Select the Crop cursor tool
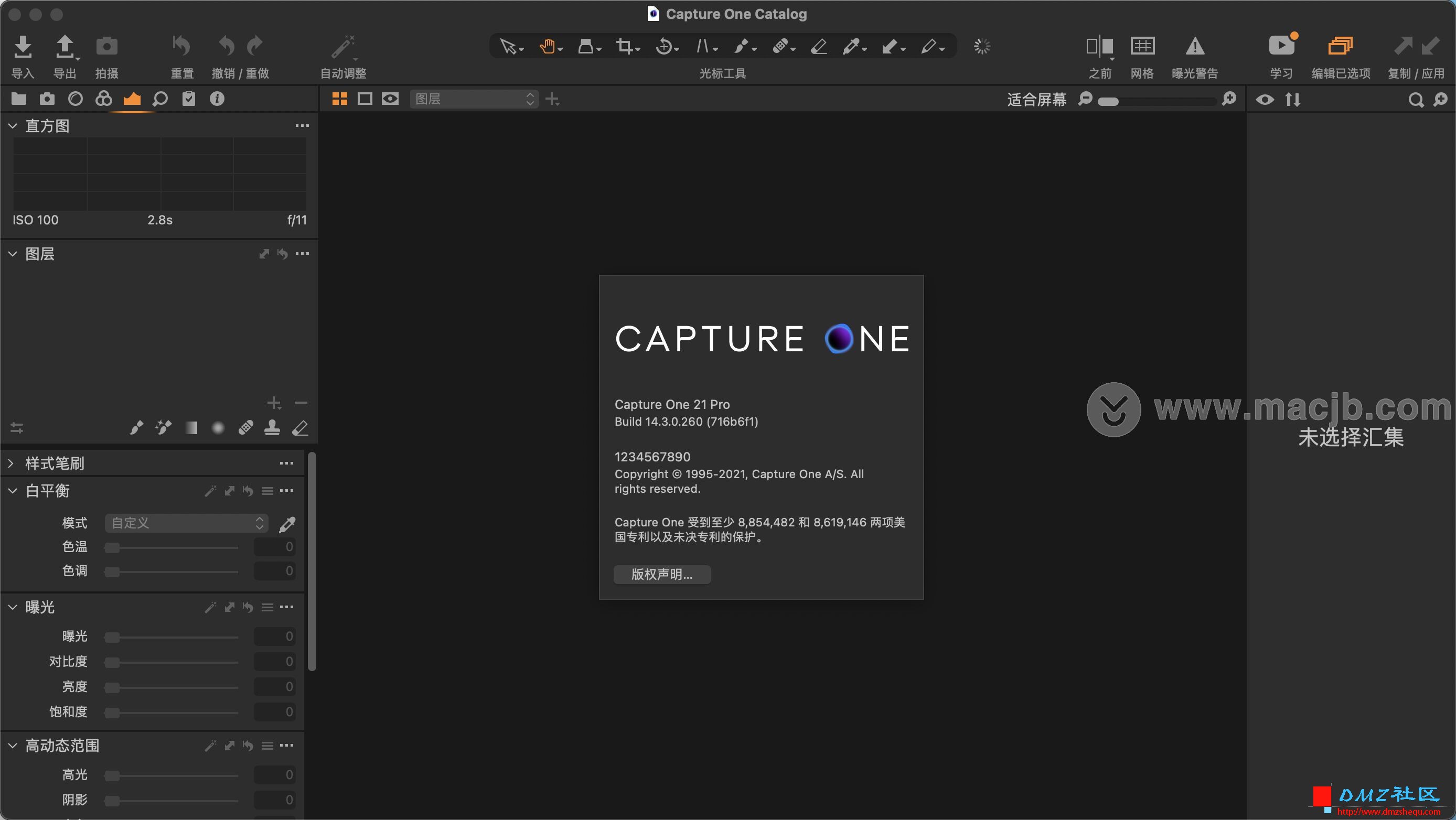 pos(624,46)
